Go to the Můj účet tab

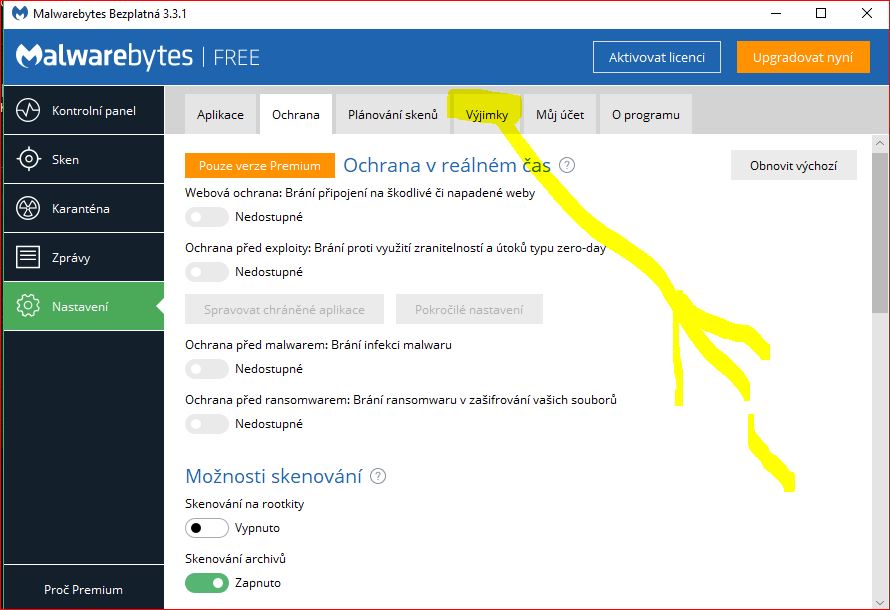tap(560, 115)
